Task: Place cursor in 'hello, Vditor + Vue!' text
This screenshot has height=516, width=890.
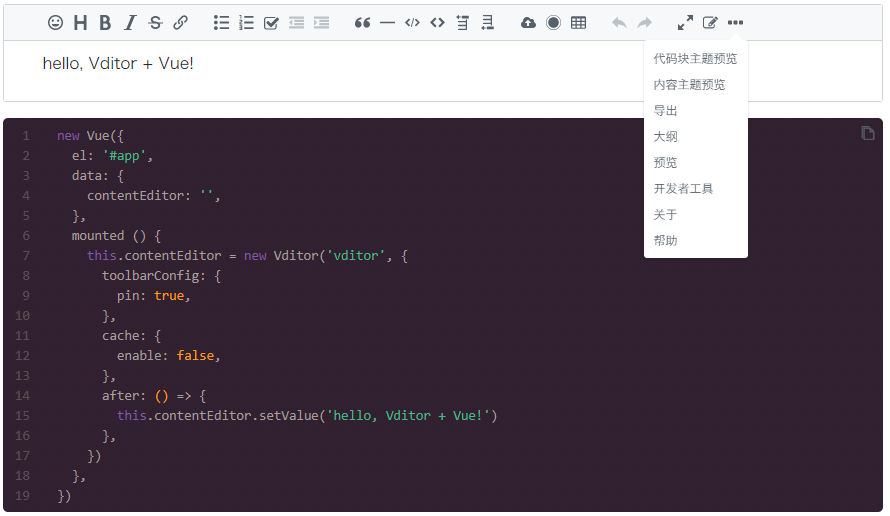Action: [118, 64]
